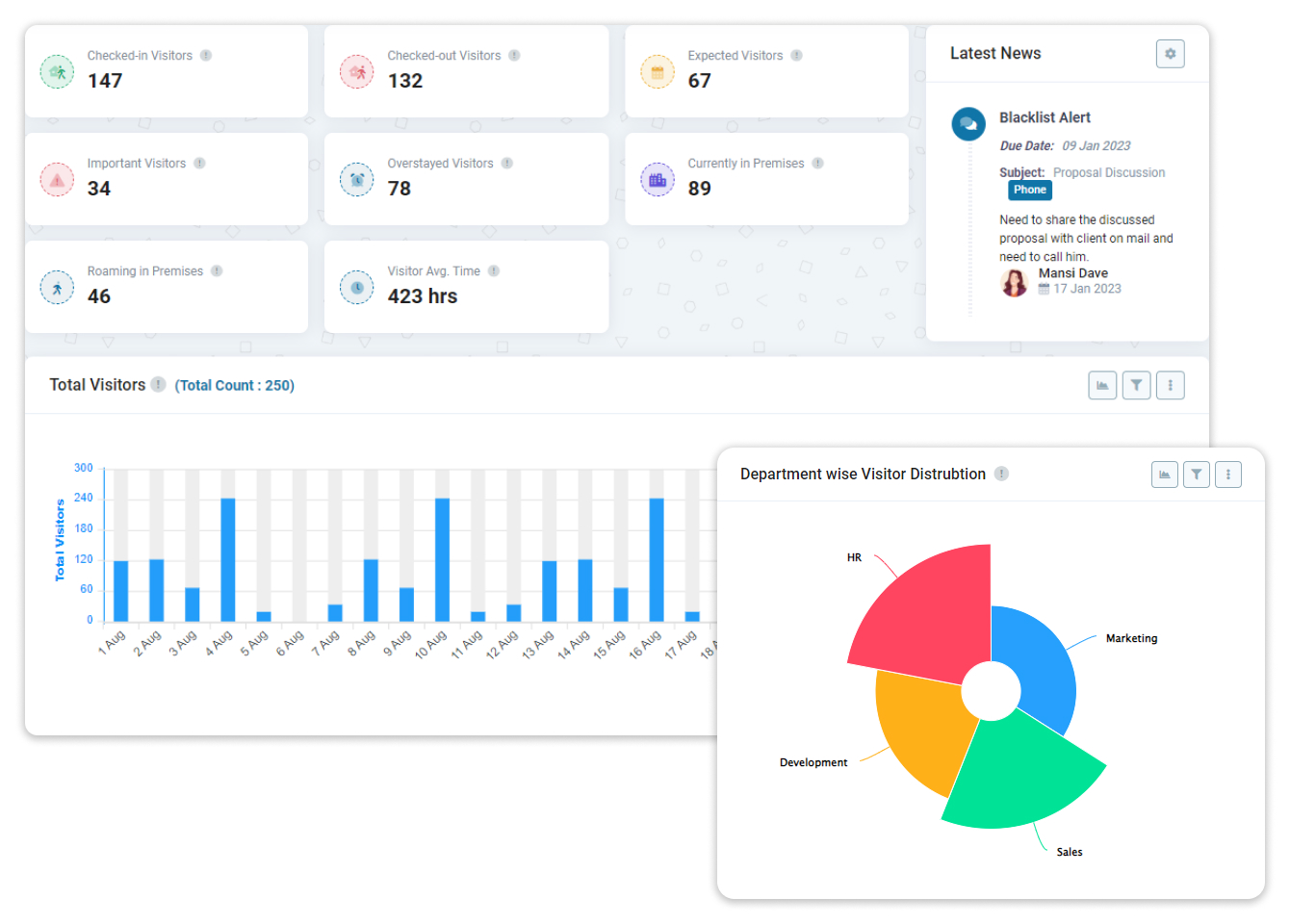
Task: Click the Total Count 250 text
Action: tap(233, 385)
